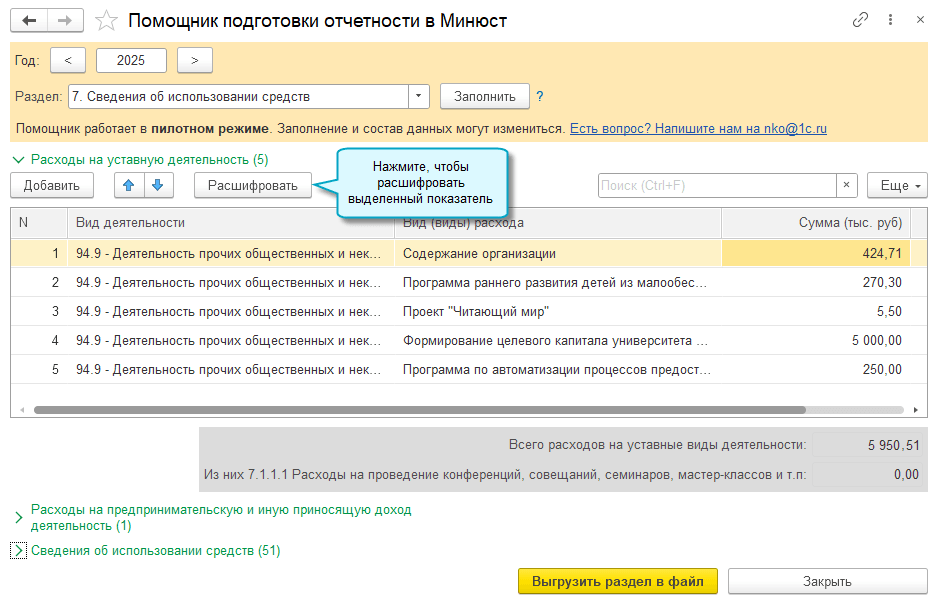Open the Еще menu
945x606 pixels.
point(897,185)
